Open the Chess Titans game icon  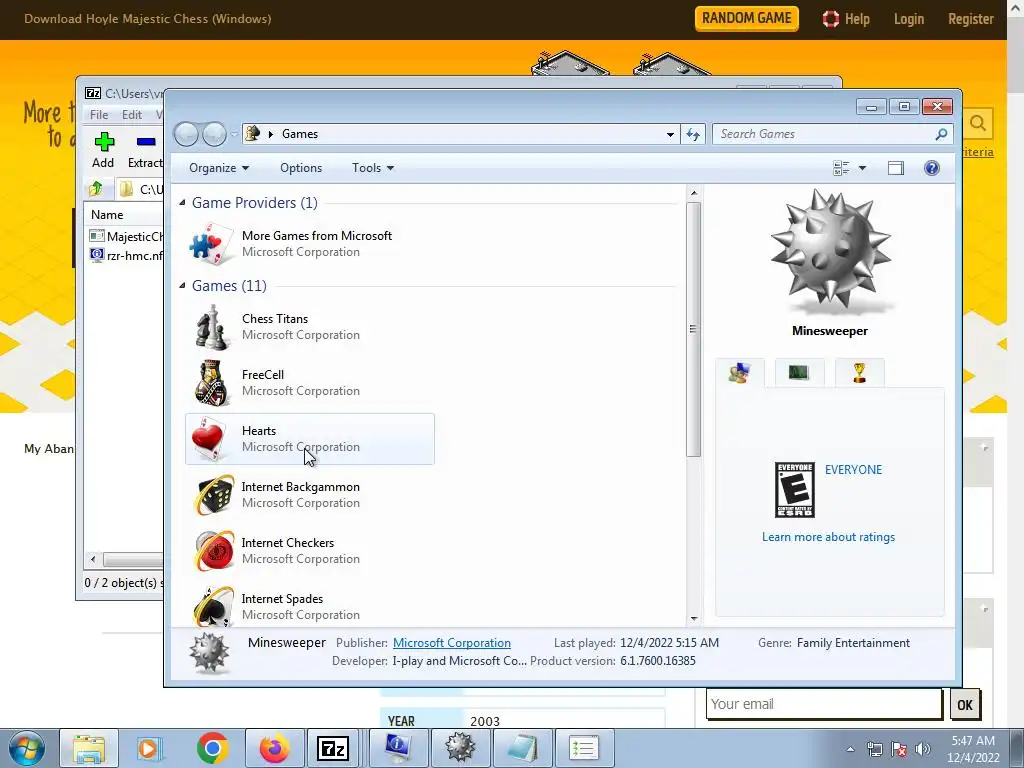(212, 327)
